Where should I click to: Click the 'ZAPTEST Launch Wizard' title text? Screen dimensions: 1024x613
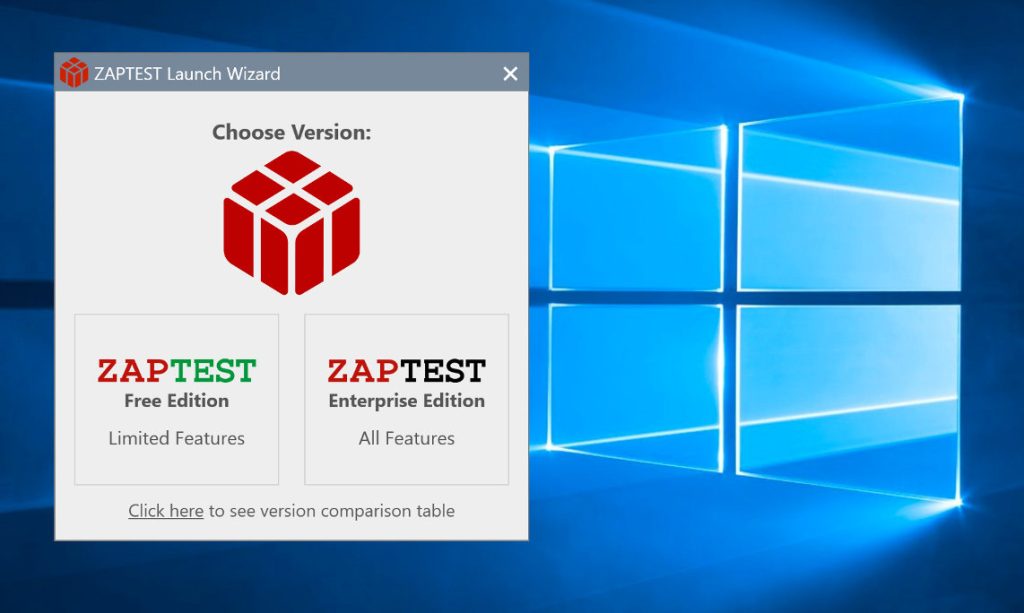[187, 74]
